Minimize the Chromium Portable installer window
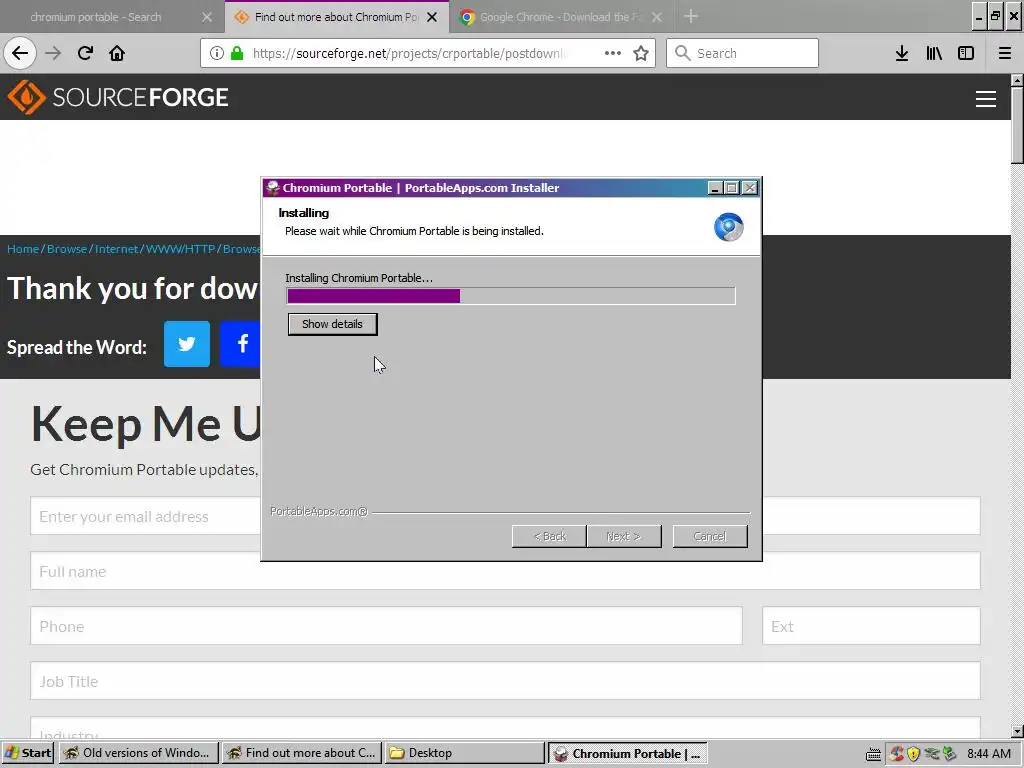The image size is (1024, 768). [715, 188]
